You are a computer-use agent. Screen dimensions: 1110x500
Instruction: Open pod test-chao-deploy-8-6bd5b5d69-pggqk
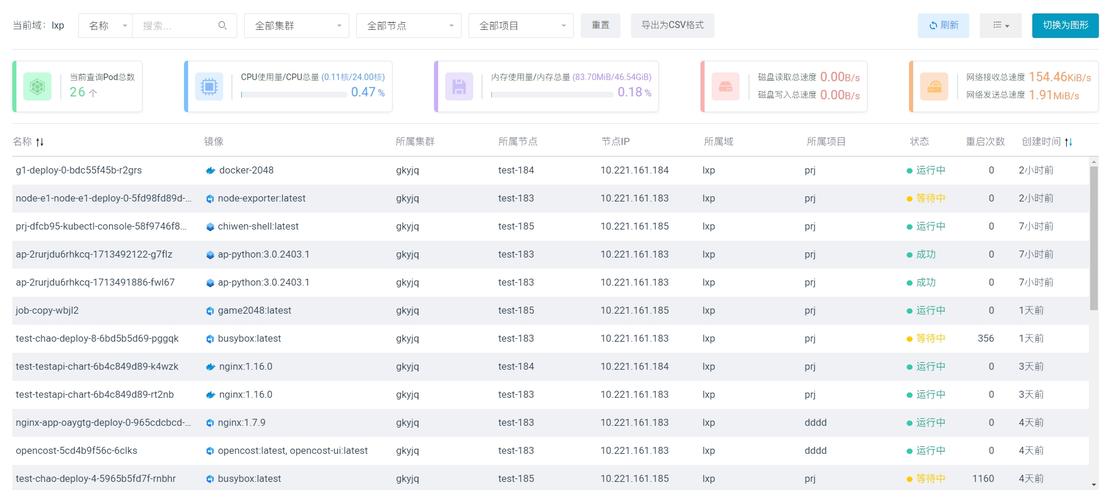pos(97,339)
